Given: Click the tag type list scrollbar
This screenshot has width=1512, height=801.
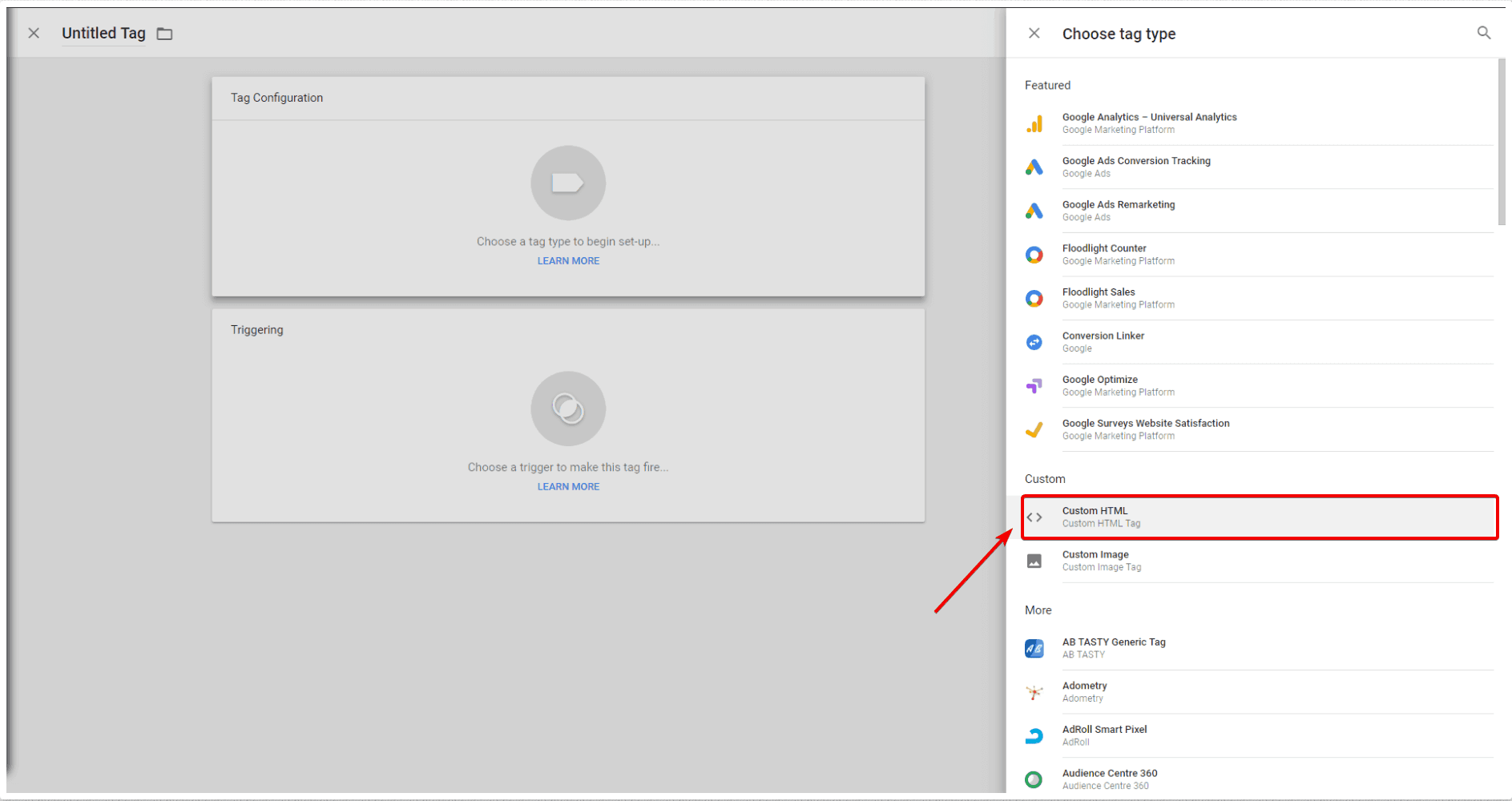Looking at the screenshot, I should (1502, 142).
